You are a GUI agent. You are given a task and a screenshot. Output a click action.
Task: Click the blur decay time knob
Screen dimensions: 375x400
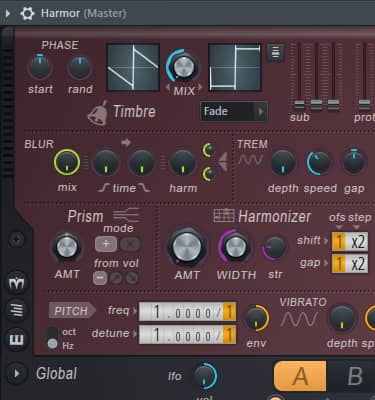point(142,163)
